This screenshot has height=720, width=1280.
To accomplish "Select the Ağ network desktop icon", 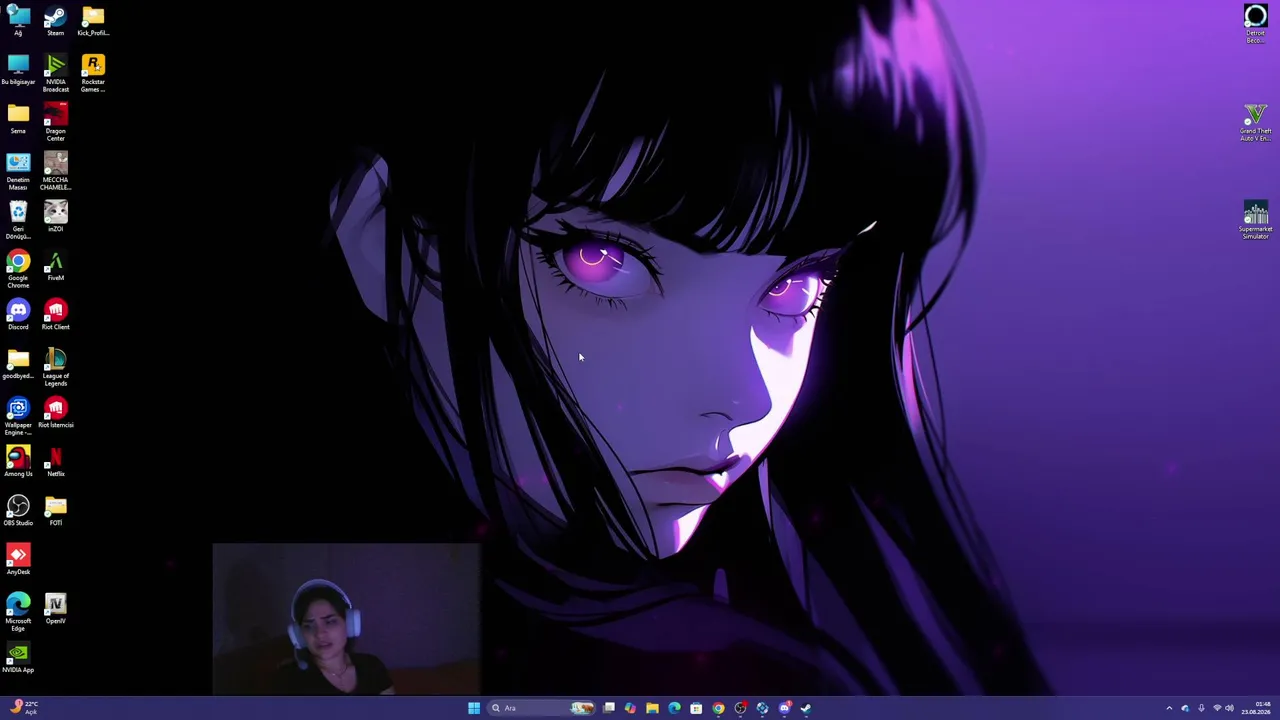I will [x=18, y=21].
